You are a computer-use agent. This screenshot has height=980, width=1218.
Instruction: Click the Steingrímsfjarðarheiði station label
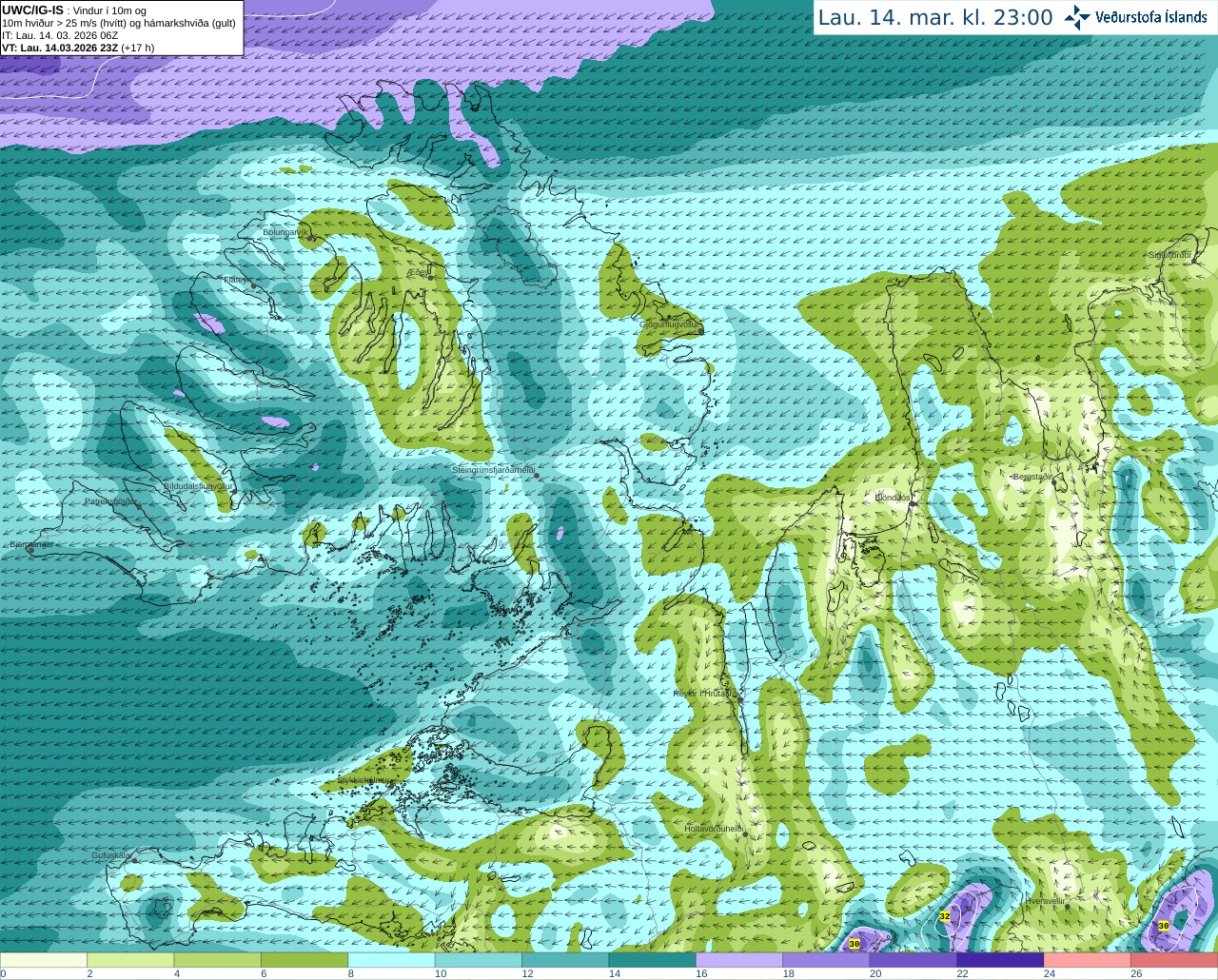492,470
